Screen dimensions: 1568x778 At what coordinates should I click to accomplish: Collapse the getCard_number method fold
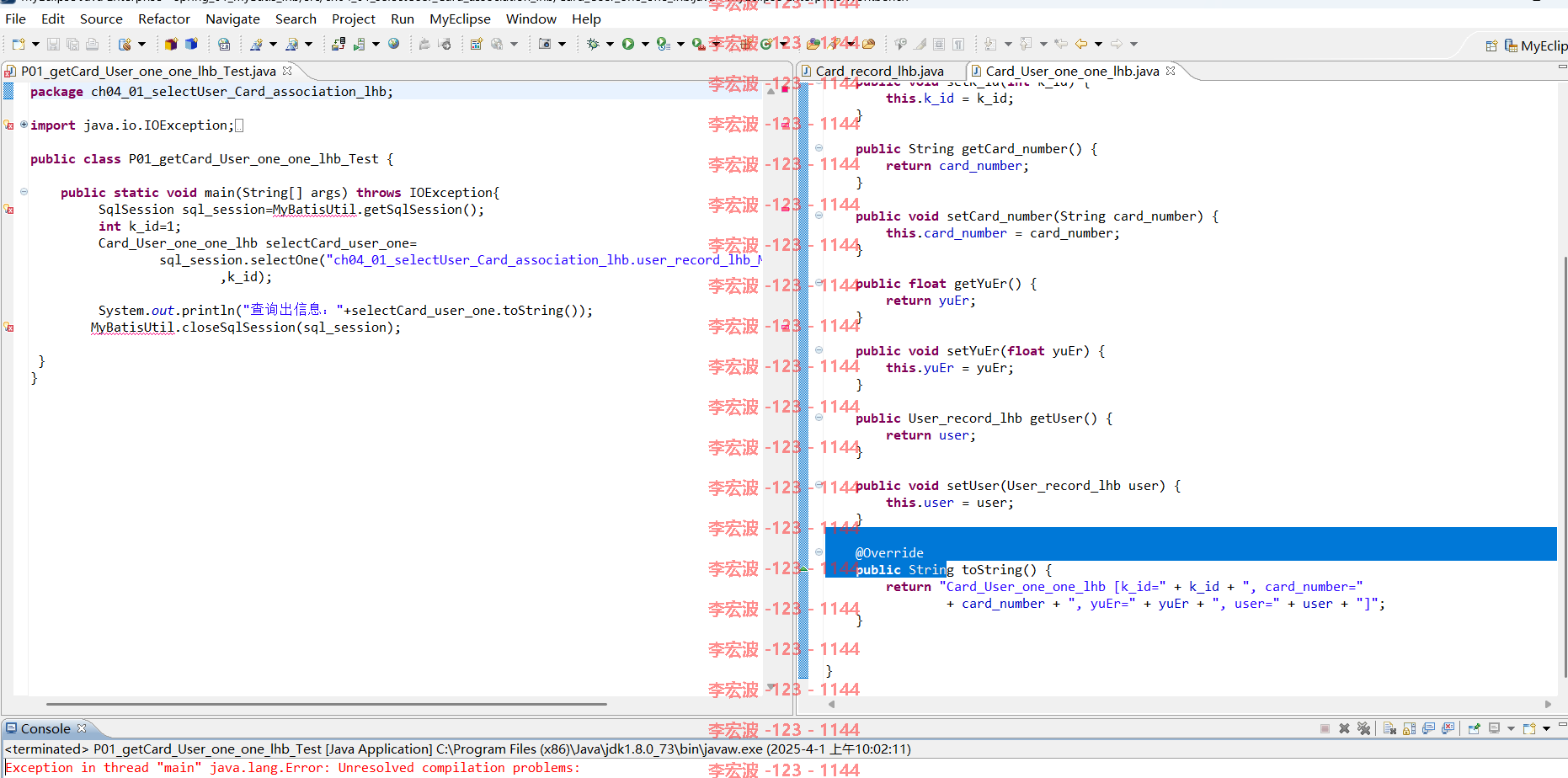(819, 148)
